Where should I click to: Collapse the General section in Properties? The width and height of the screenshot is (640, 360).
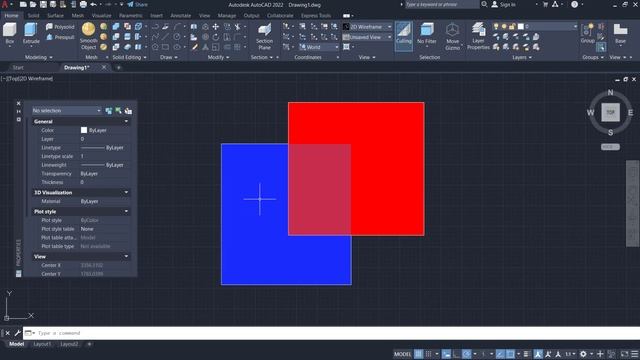pyautogui.click(x=126, y=122)
